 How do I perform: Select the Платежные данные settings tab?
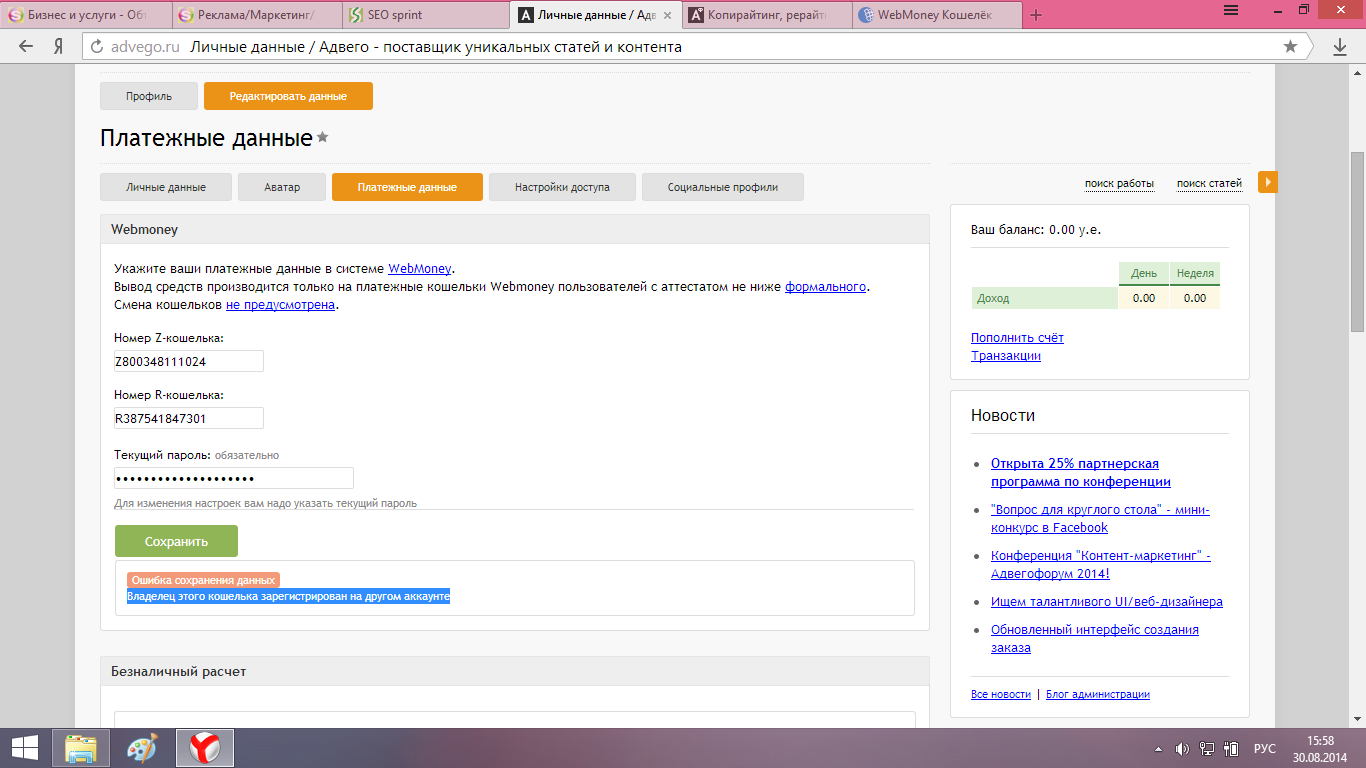(x=407, y=187)
